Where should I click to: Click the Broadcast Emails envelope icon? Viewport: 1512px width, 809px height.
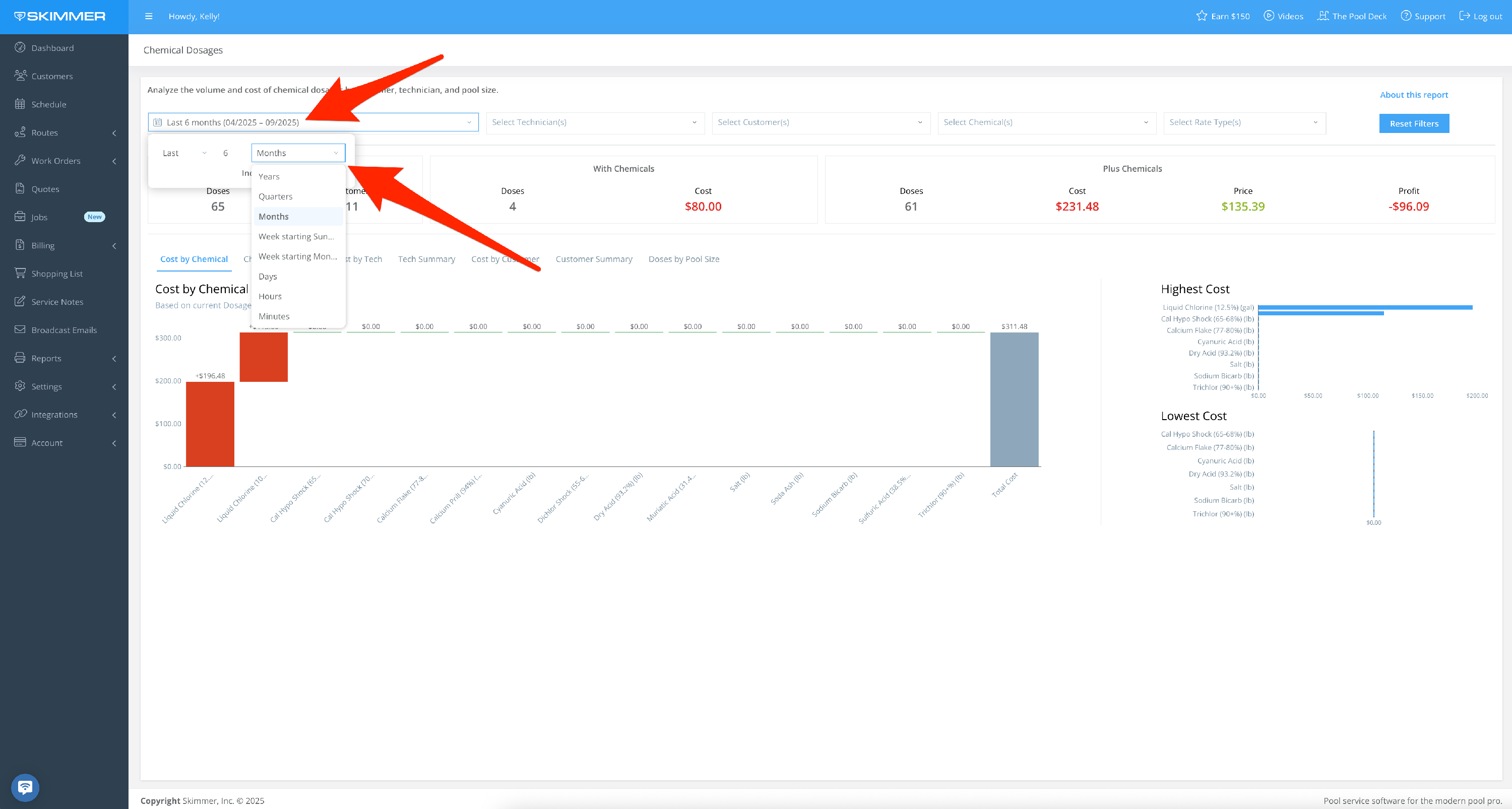point(20,330)
